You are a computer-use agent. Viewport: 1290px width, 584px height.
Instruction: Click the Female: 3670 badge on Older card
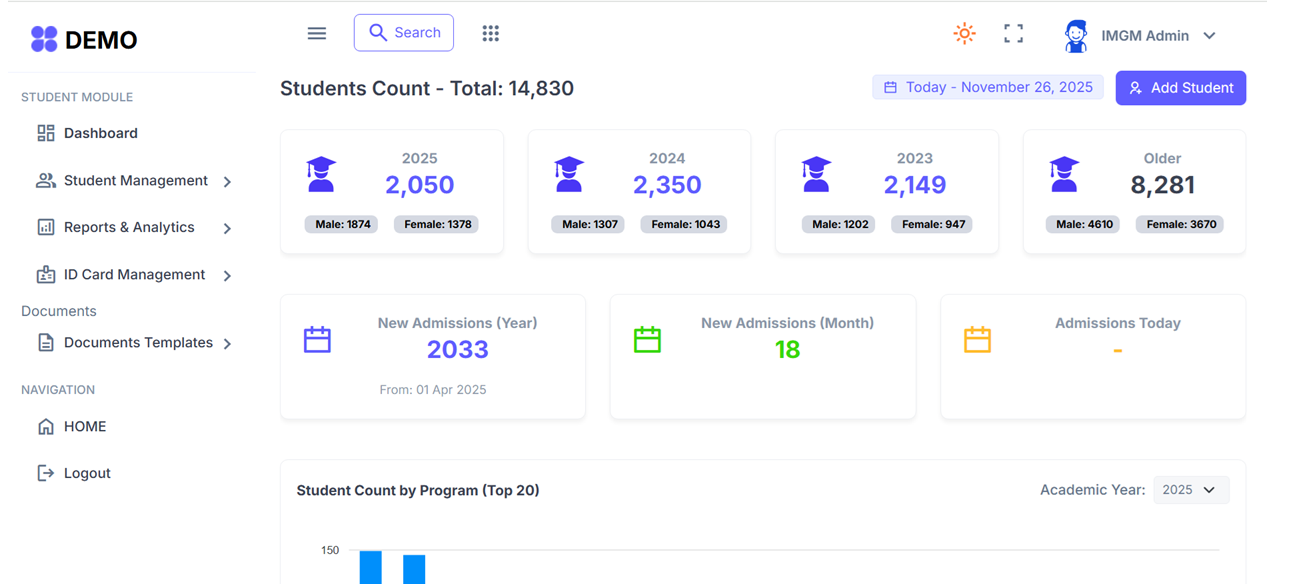[x=1179, y=224]
